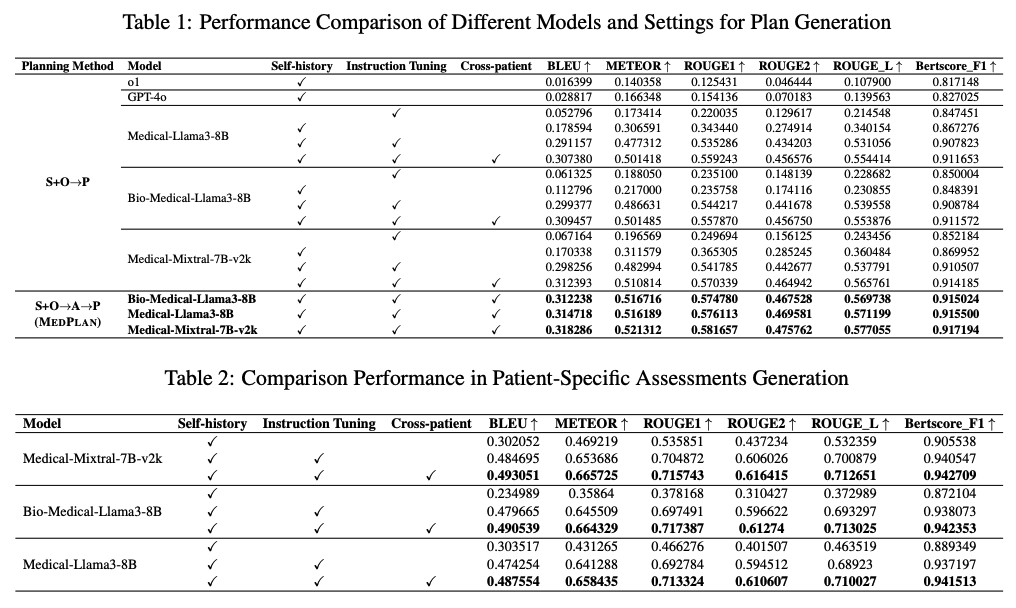The image size is (1016, 608).
Task: Click the BLEU value 0.016399
Action: coord(568,81)
